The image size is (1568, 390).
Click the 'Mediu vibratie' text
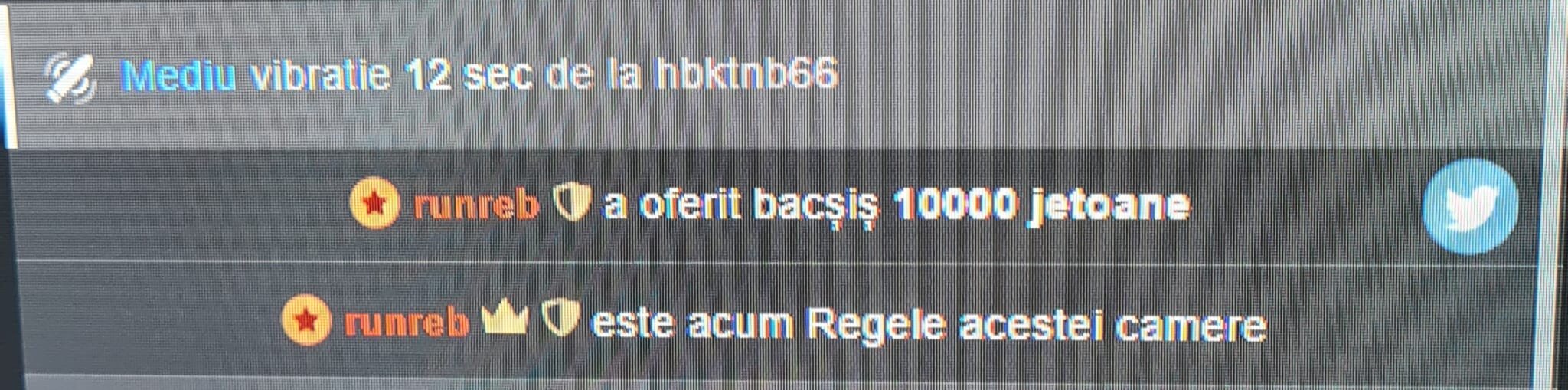coord(256,76)
